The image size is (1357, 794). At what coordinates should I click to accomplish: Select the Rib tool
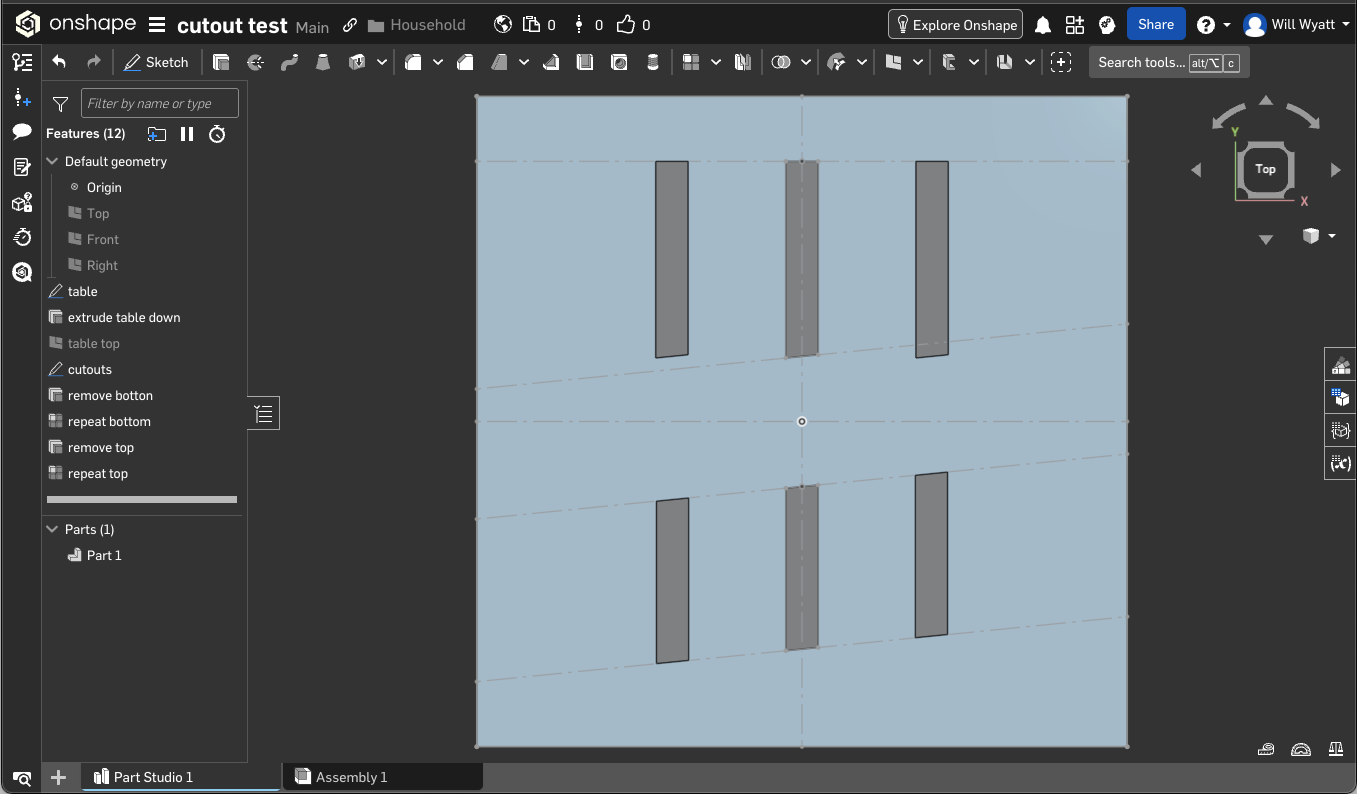point(551,62)
